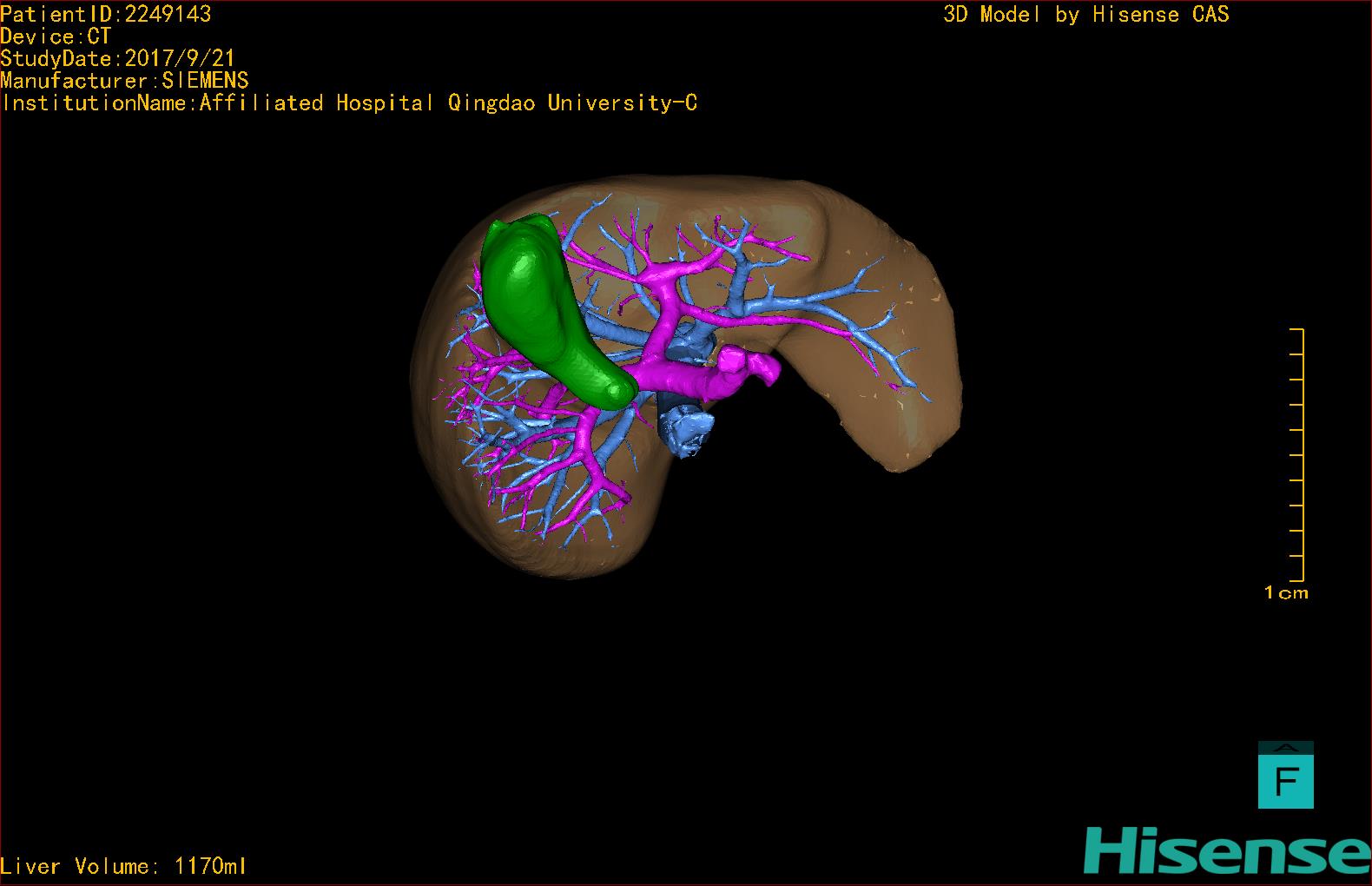
Task: Click the InstitutionName line of text
Action: tap(349, 103)
